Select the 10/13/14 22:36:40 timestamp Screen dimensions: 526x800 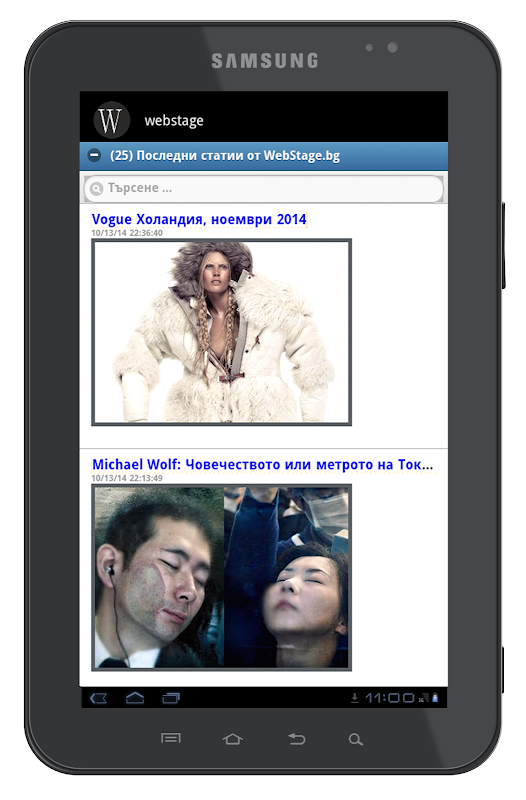(127, 233)
